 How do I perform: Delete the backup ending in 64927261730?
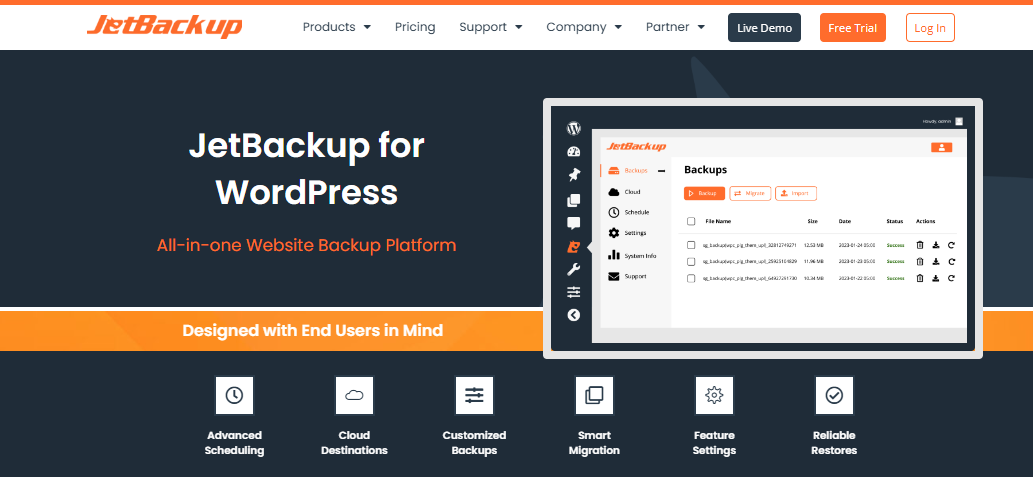(920, 278)
